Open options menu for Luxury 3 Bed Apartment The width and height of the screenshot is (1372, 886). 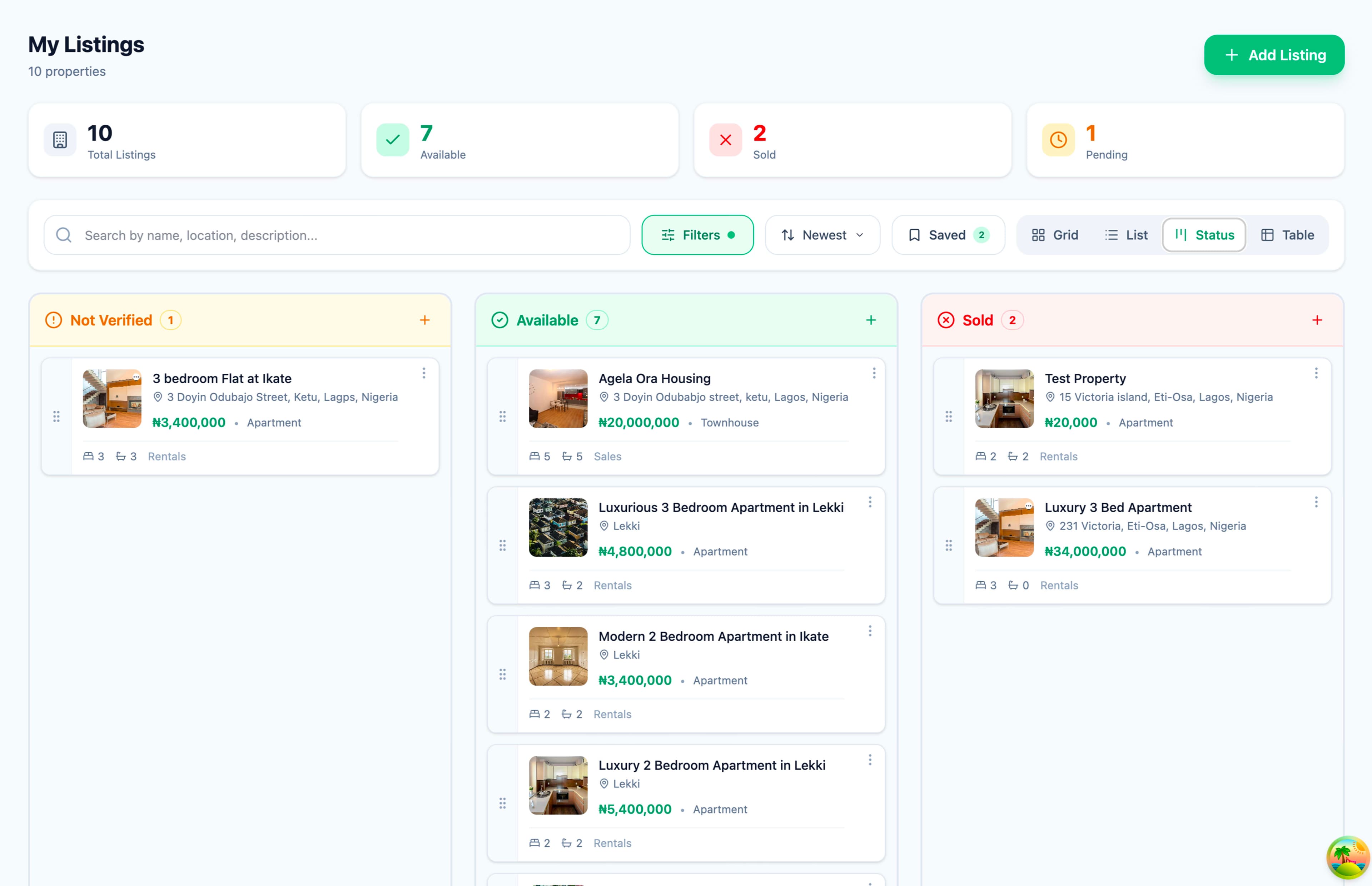pos(1316,502)
